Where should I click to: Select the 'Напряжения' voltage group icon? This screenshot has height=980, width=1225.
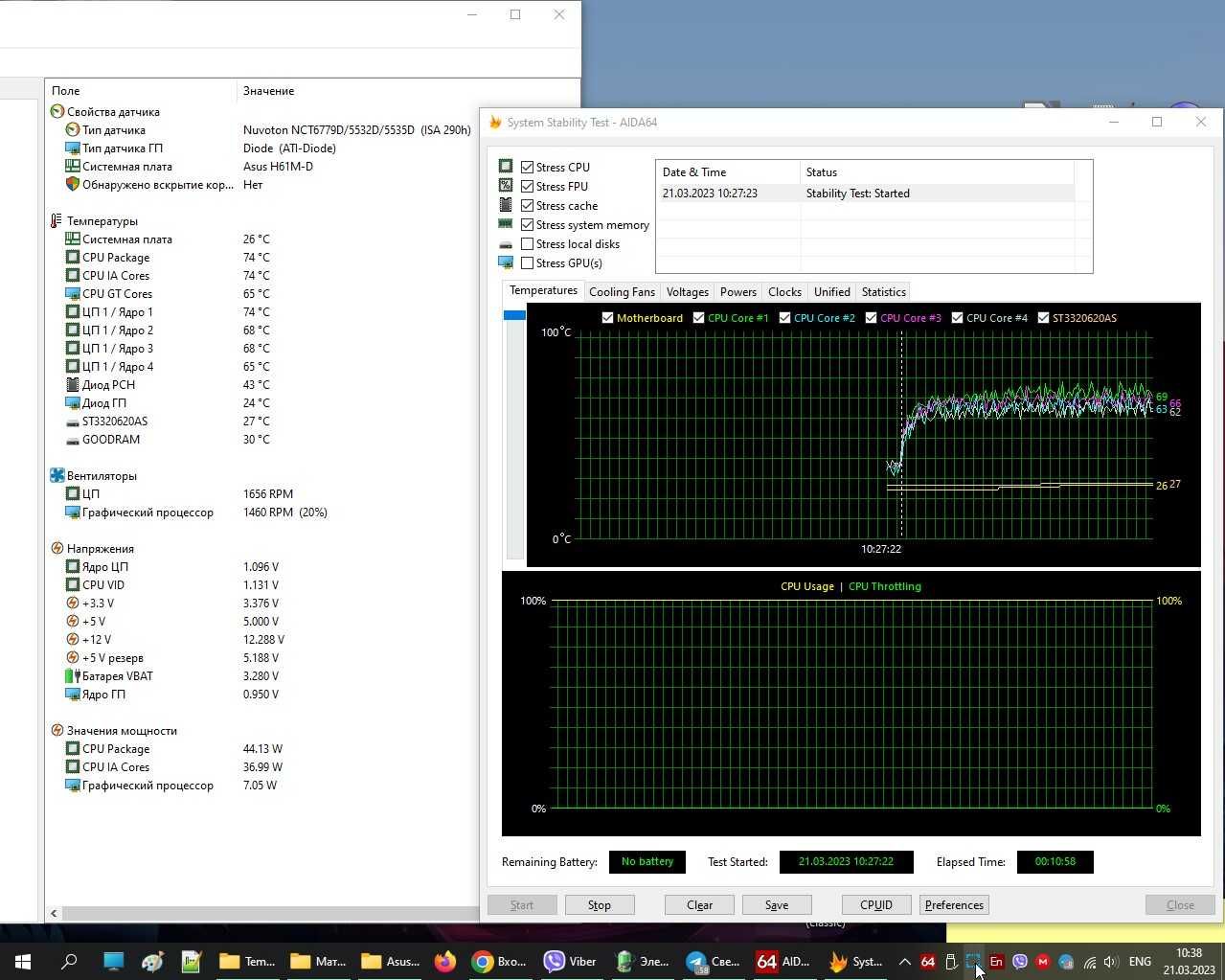pyautogui.click(x=57, y=548)
